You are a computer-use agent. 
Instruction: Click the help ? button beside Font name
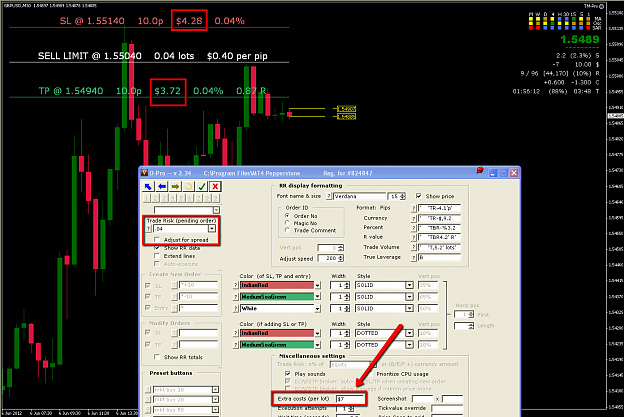(x=329, y=196)
